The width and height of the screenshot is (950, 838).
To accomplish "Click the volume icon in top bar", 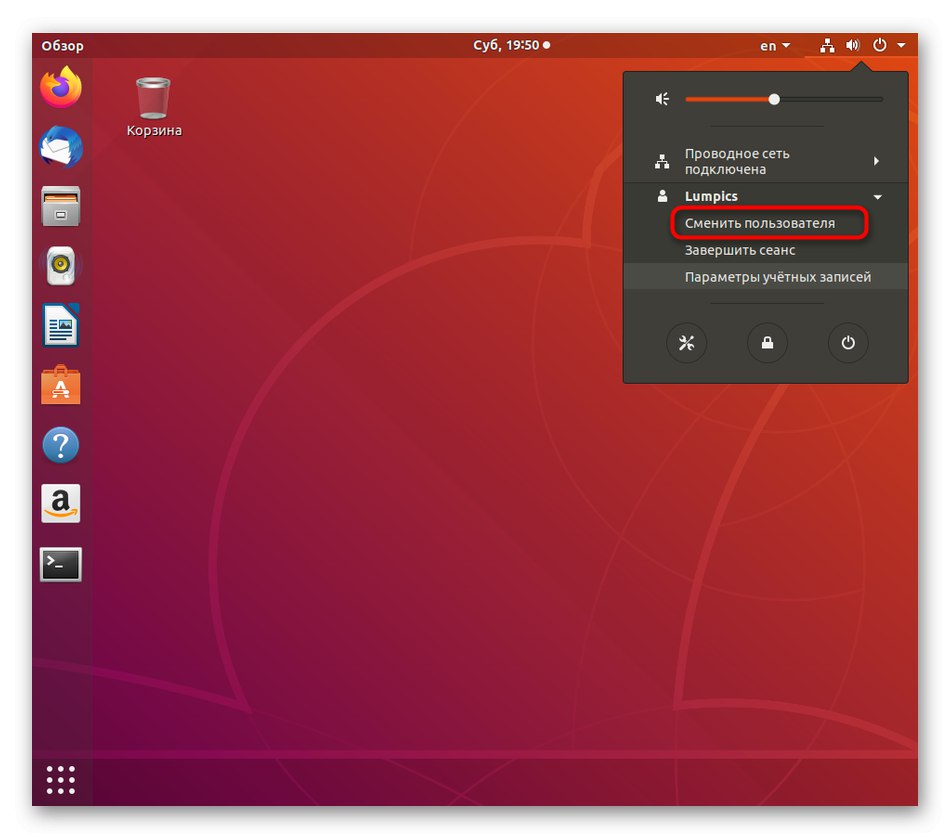I will tap(853, 45).
